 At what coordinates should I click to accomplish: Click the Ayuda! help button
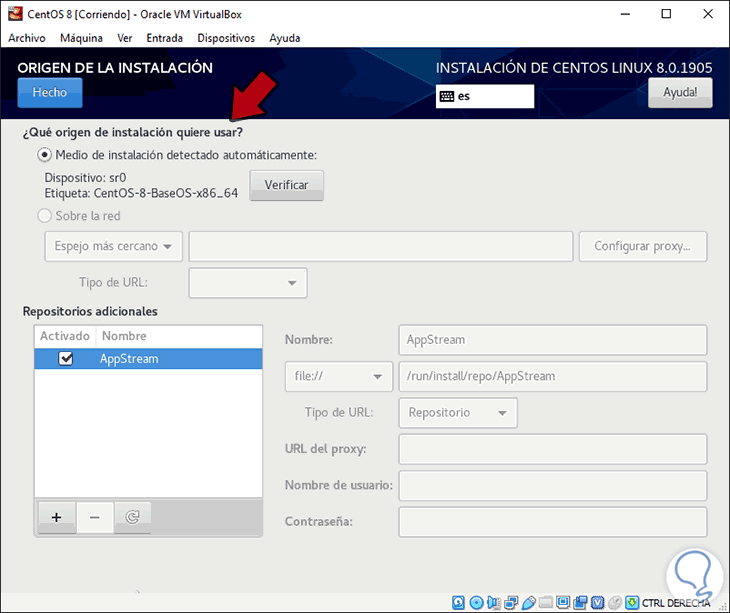(x=680, y=93)
